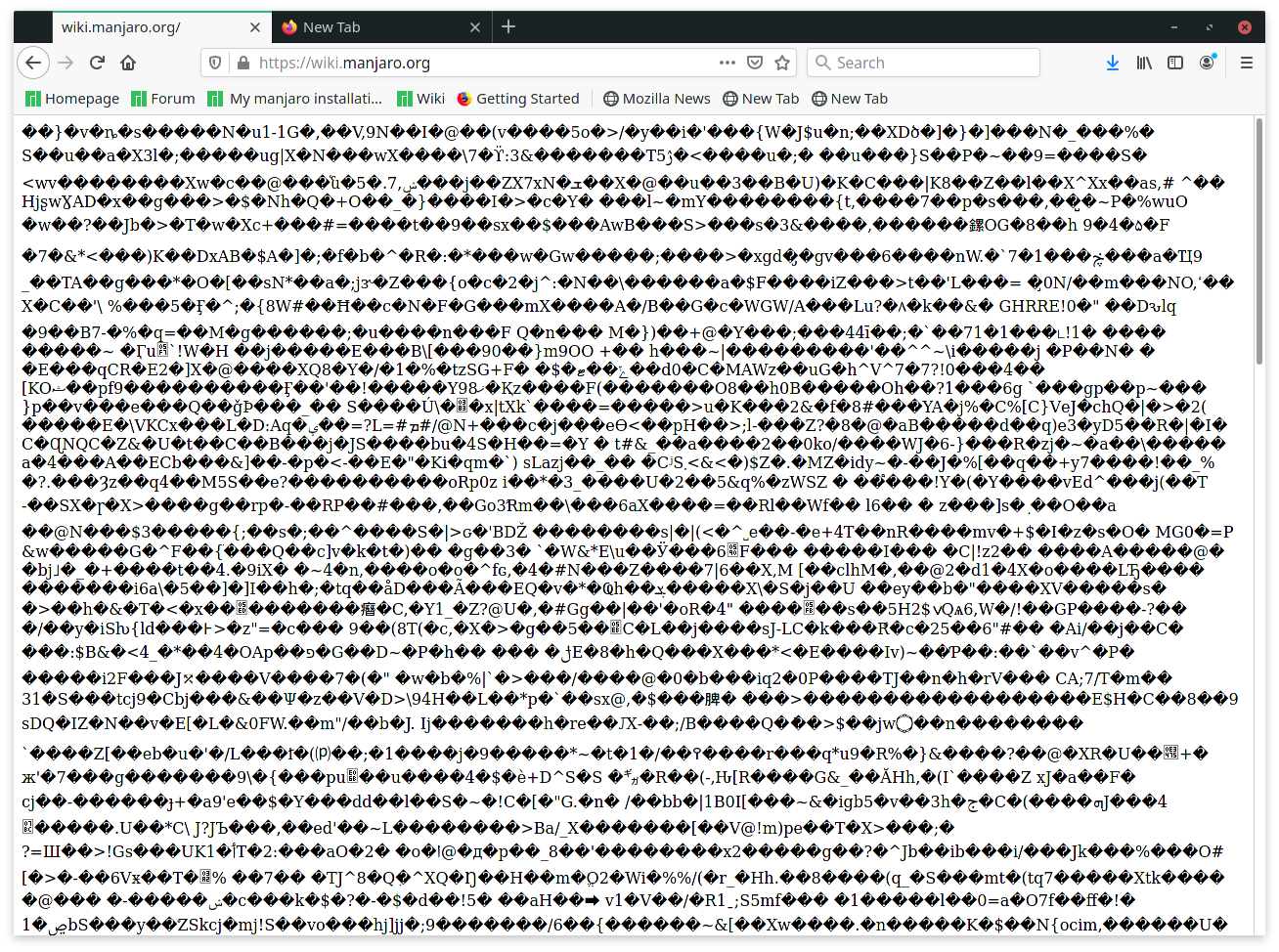Open a new tab with plus button
This screenshot has height=952, width=1279.
tap(508, 27)
